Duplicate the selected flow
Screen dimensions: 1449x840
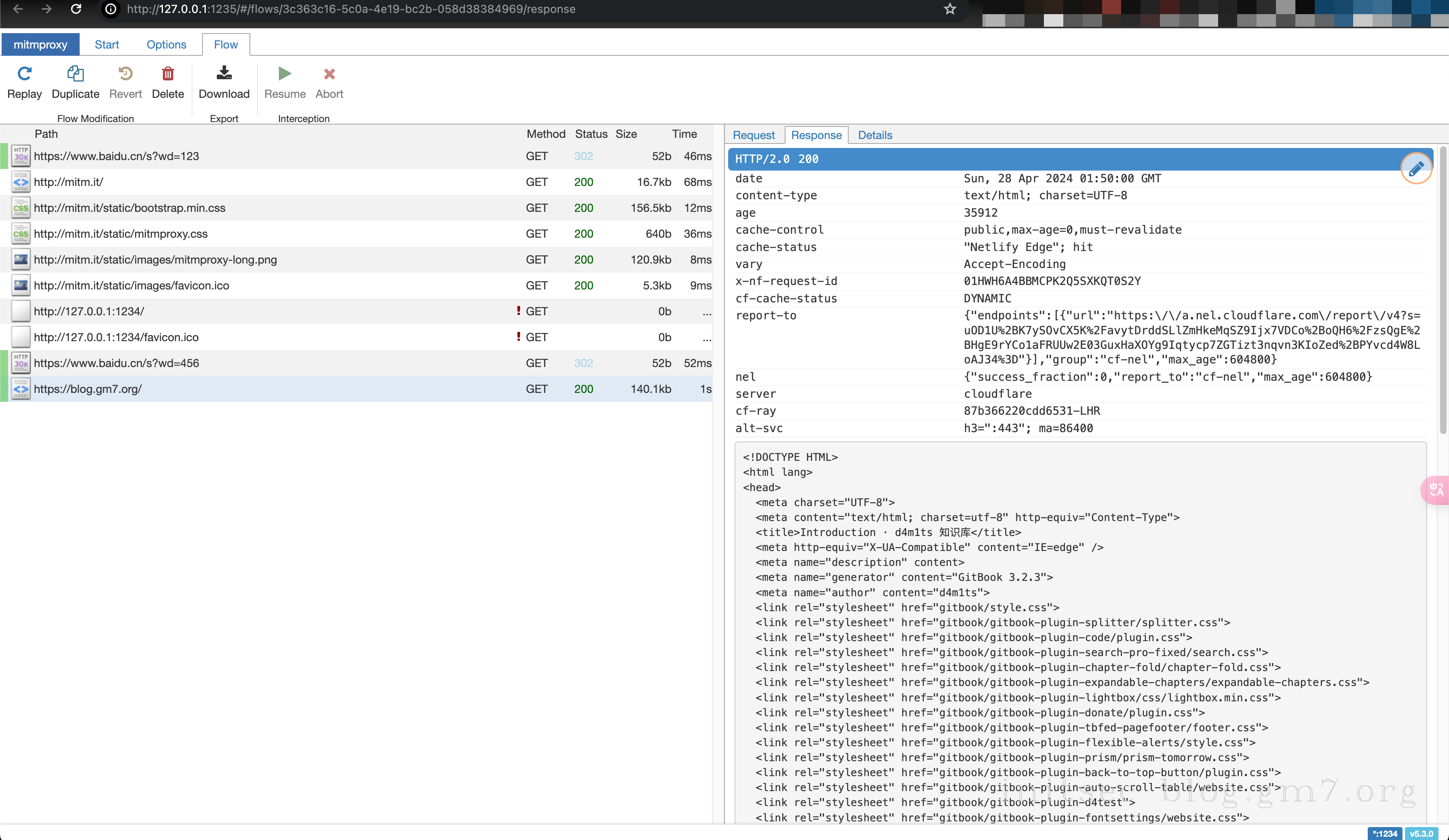pyautogui.click(x=75, y=74)
